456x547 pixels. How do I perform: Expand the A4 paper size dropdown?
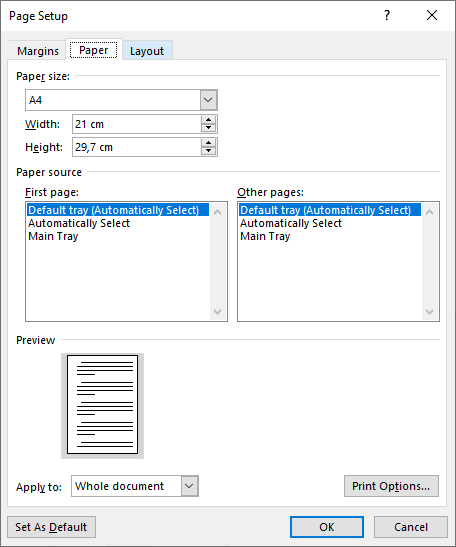208,100
